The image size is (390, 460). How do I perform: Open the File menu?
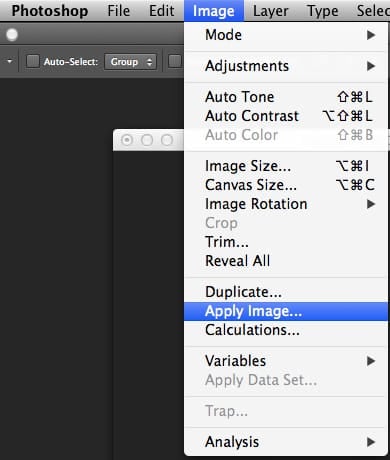pos(119,11)
